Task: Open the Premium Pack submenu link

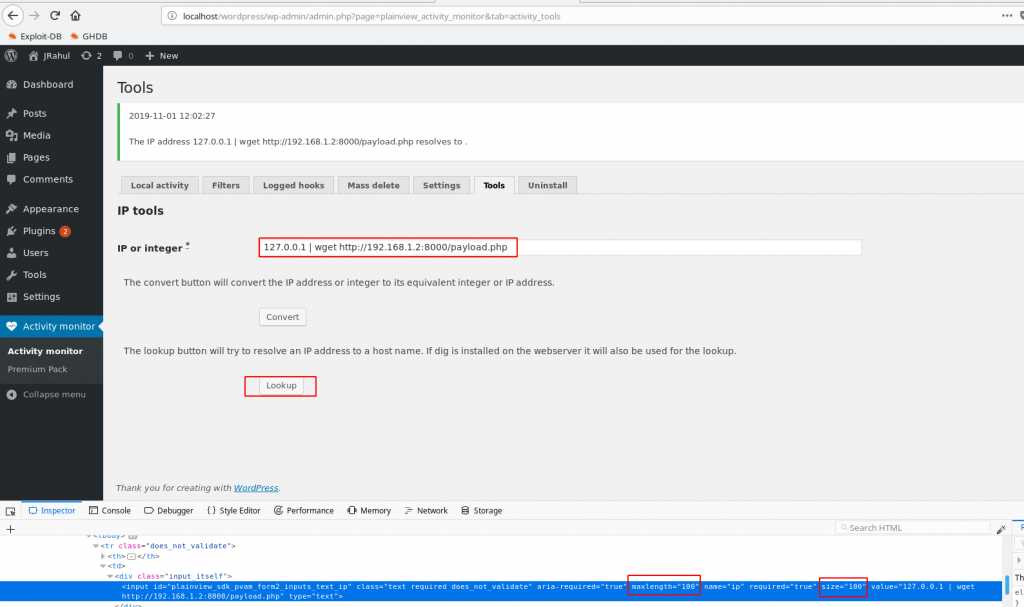Action: (37, 369)
